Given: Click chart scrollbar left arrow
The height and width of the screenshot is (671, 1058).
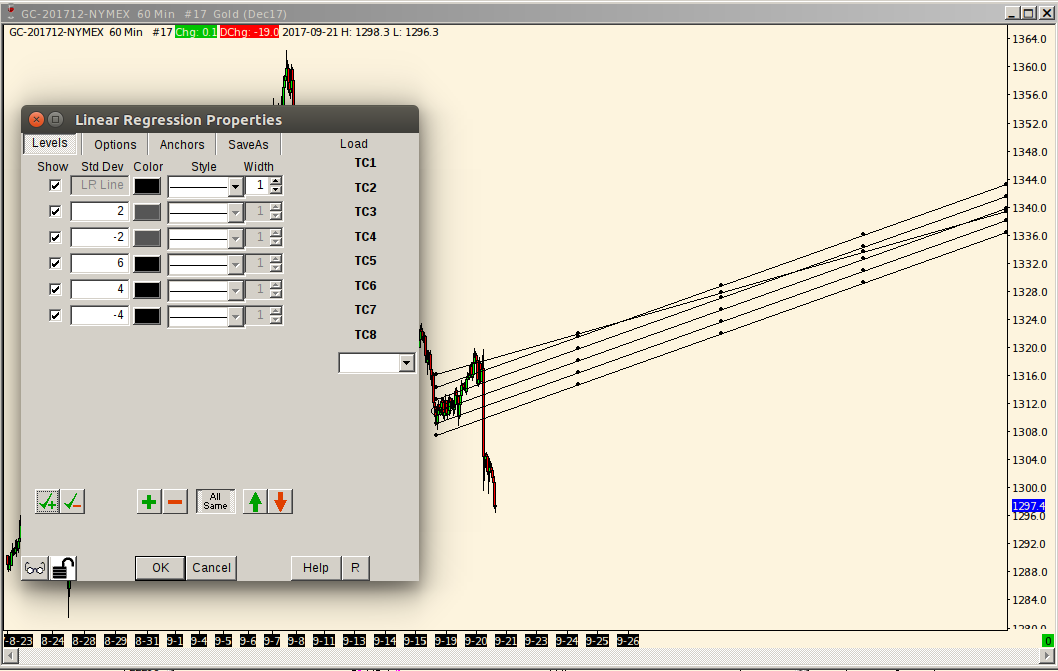Looking at the screenshot, I should [9, 656].
